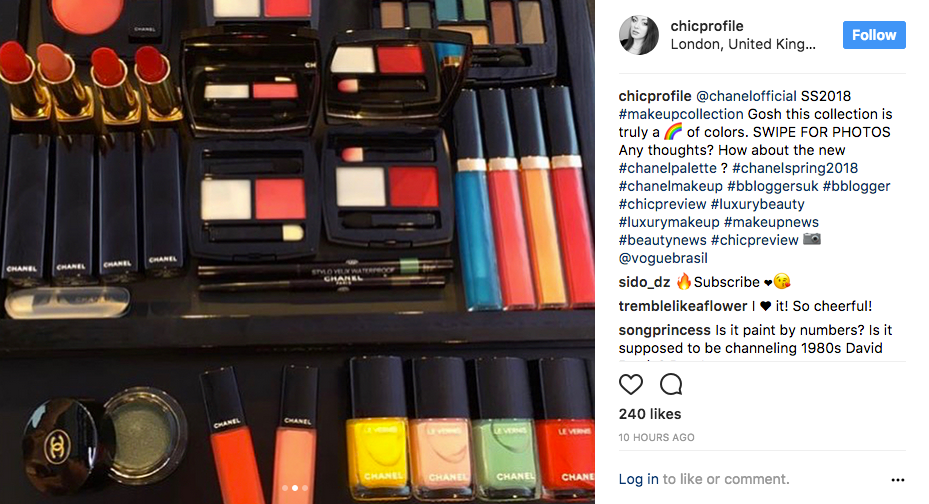This screenshot has width=929, height=504.
Task: Open the three-dots more options menu
Action: [x=898, y=480]
